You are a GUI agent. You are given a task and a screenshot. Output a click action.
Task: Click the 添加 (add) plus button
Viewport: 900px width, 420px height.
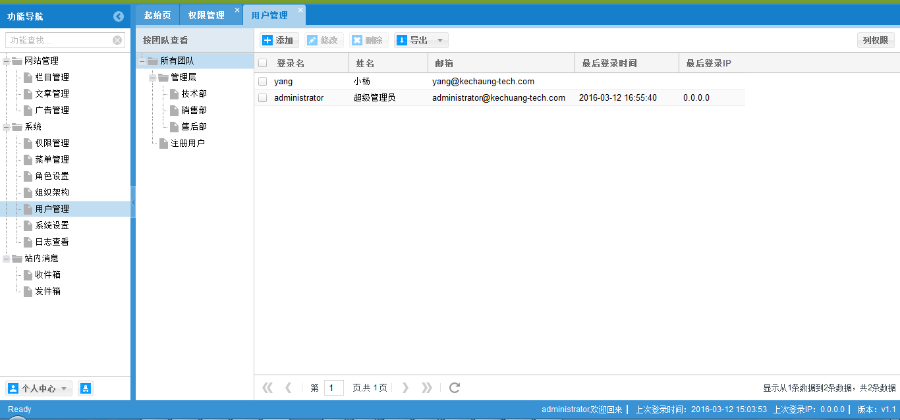(278, 40)
